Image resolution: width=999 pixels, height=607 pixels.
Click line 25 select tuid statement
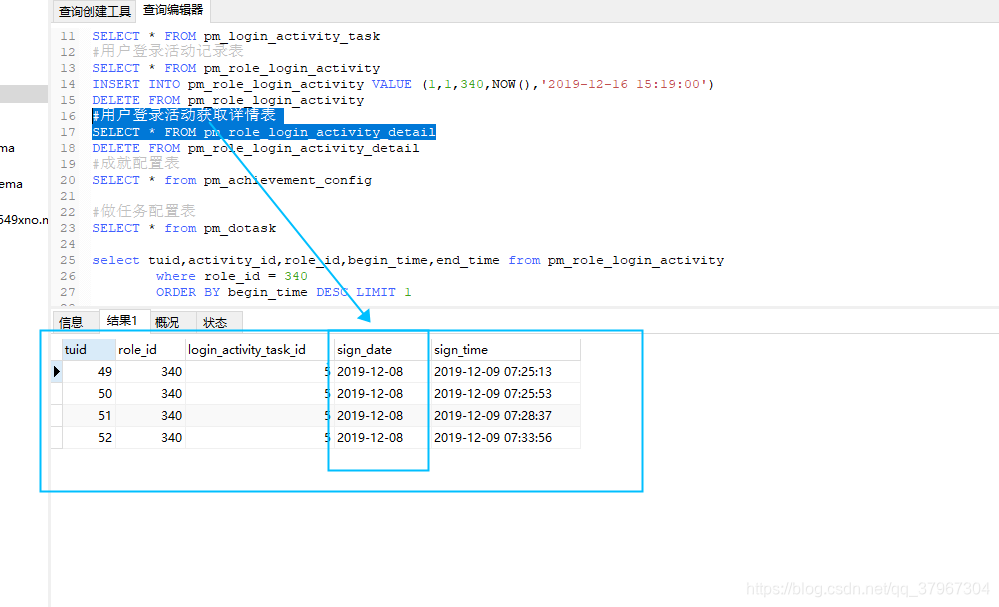tap(408, 260)
